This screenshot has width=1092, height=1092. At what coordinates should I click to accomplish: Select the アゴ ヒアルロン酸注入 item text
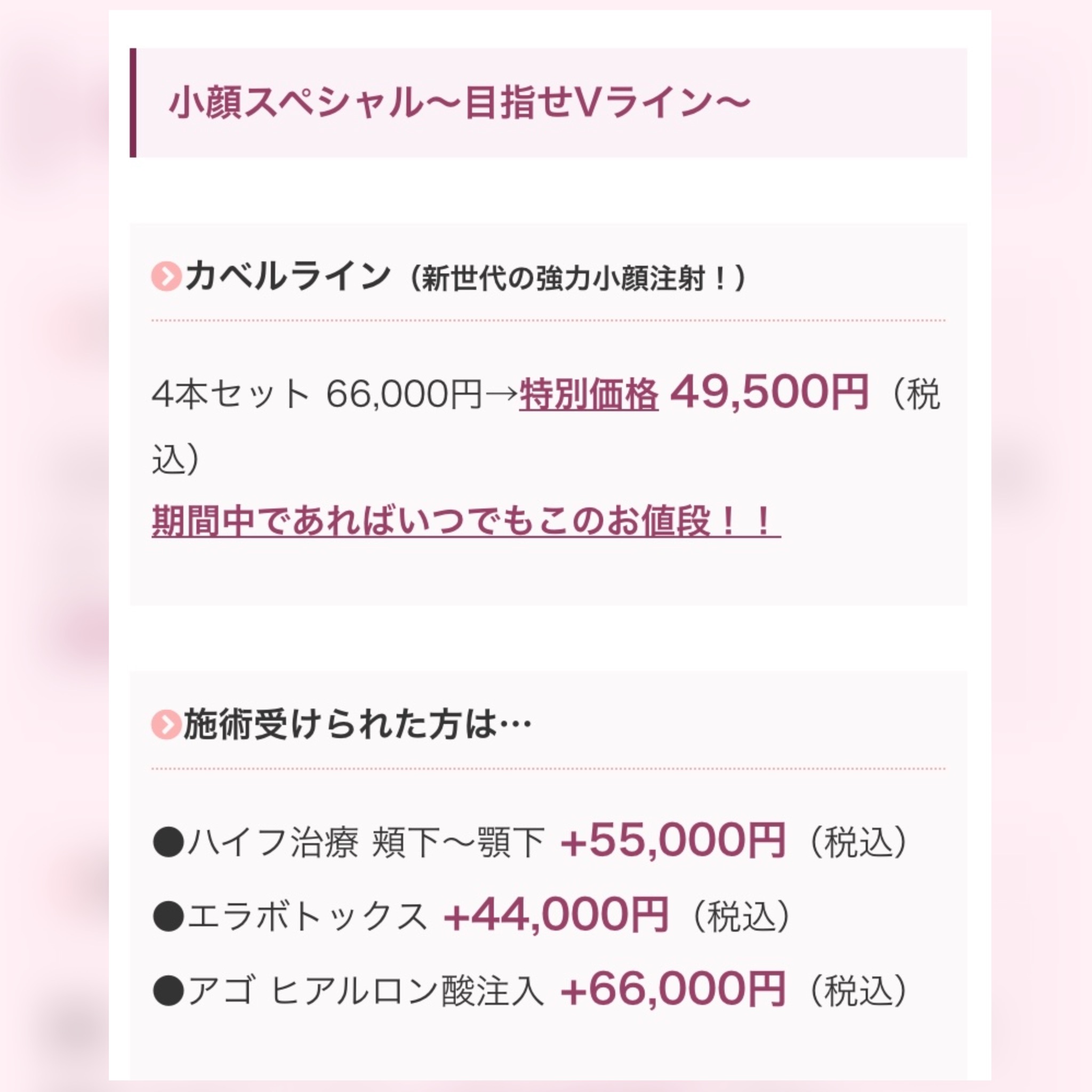pos(366,990)
